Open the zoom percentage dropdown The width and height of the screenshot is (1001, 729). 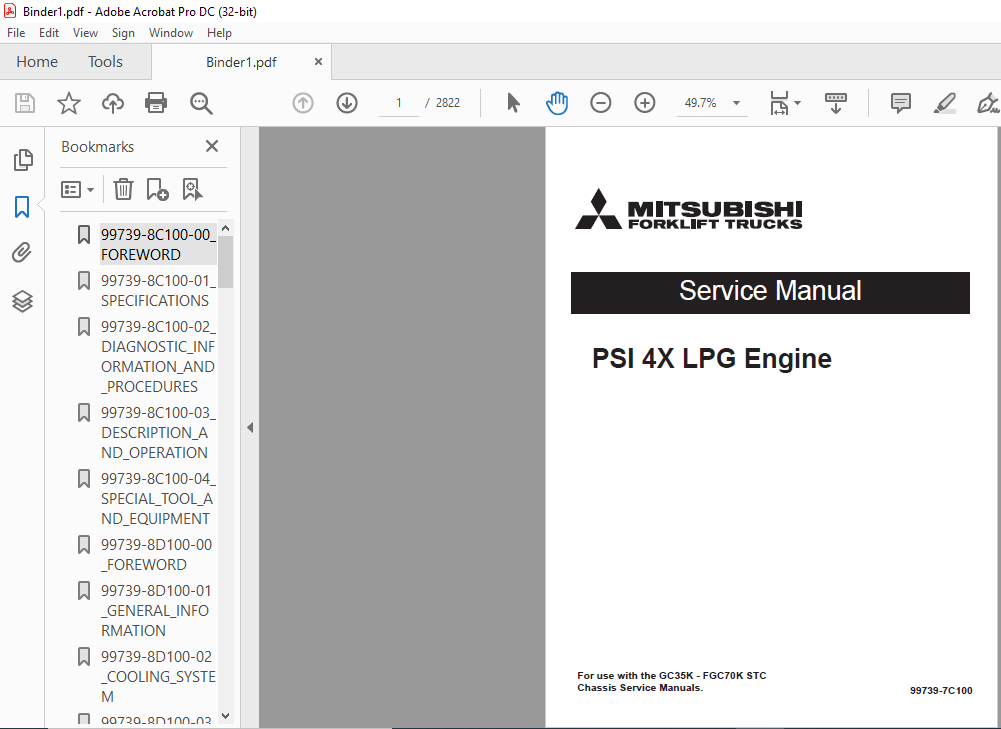736,103
